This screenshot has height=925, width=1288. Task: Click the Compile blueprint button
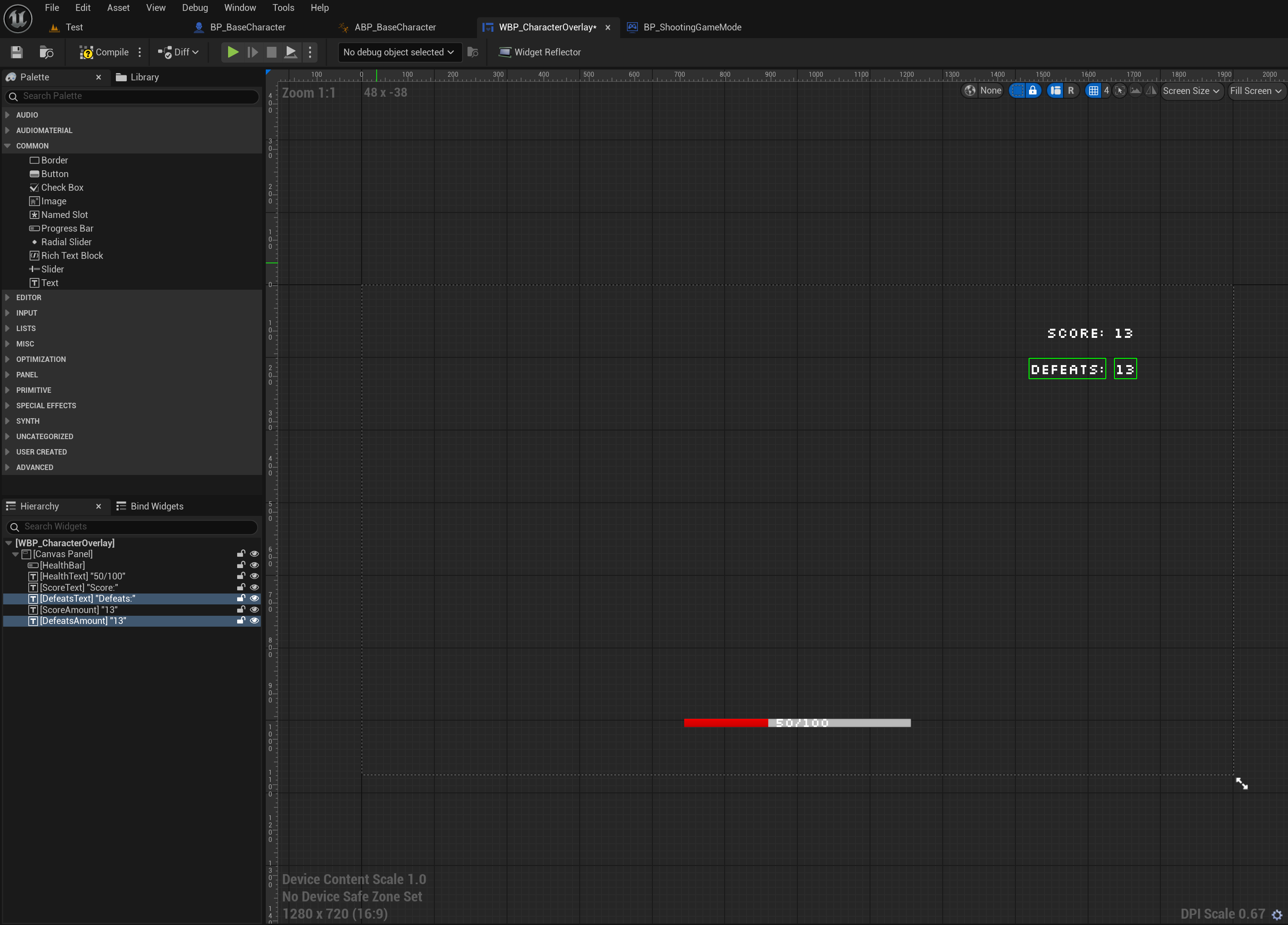104,52
